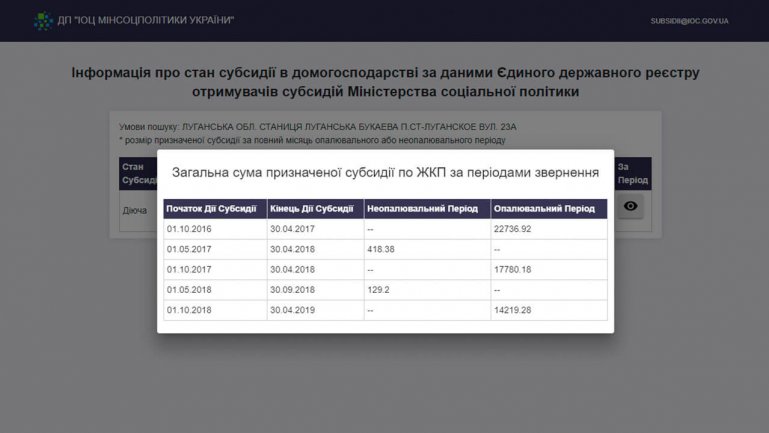This screenshot has height=433, width=769.
Task: Click the Умови пошуку address line
Action: pyautogui.click(x=317, y=127)
